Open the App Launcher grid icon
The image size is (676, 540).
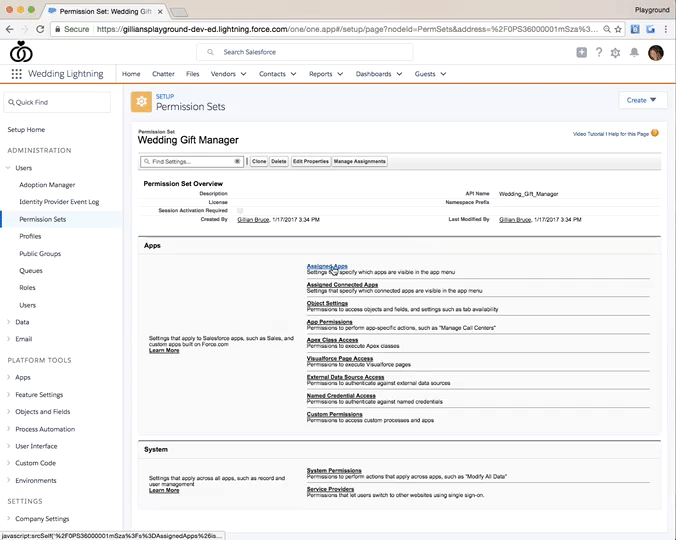(x=16, y=74)
